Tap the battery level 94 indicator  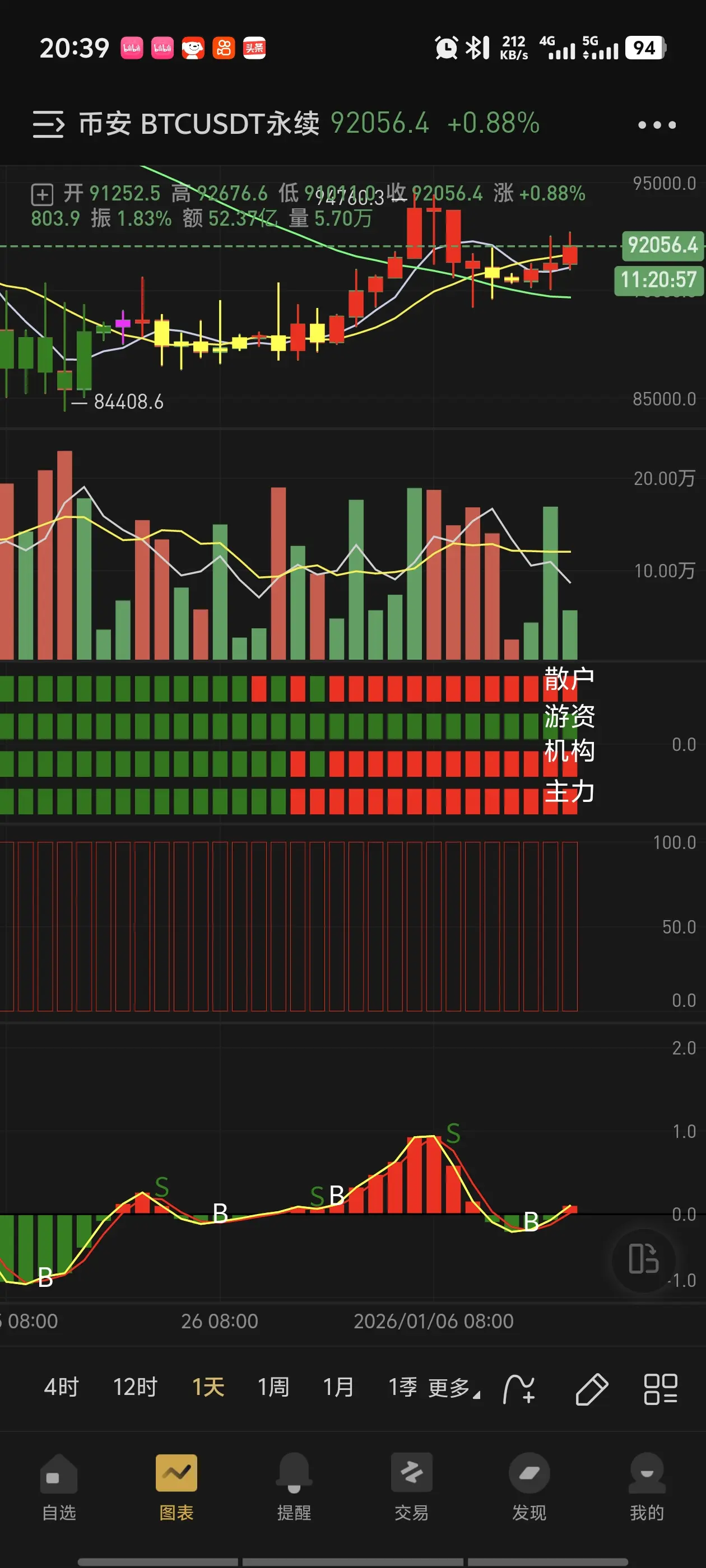click(x=645, y=48)
